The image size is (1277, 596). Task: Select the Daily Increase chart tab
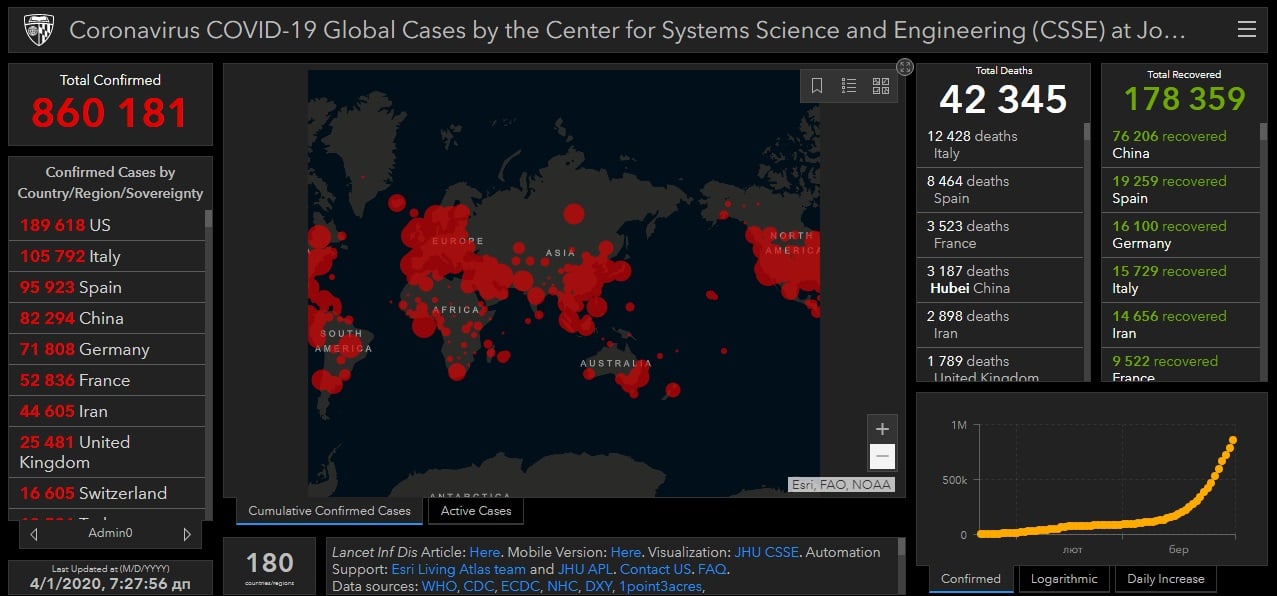click(x=1166, y=579)
